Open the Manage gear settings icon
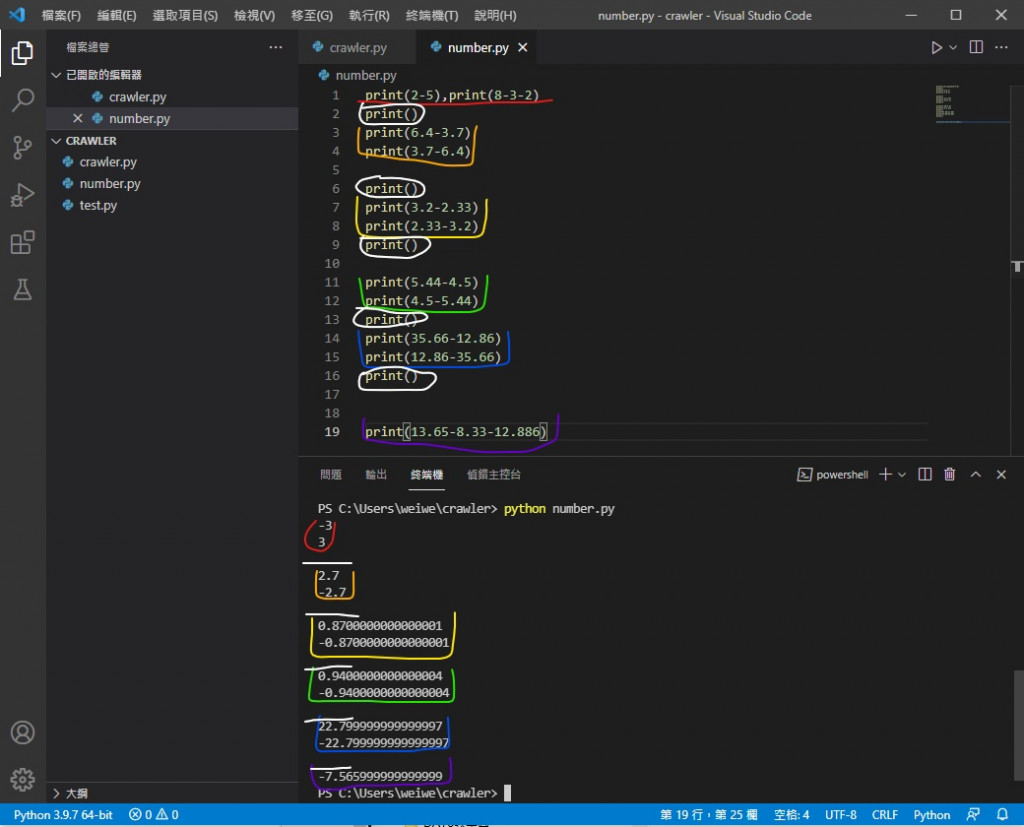The height and width of the screenshot is (827, 1024). 22,779
